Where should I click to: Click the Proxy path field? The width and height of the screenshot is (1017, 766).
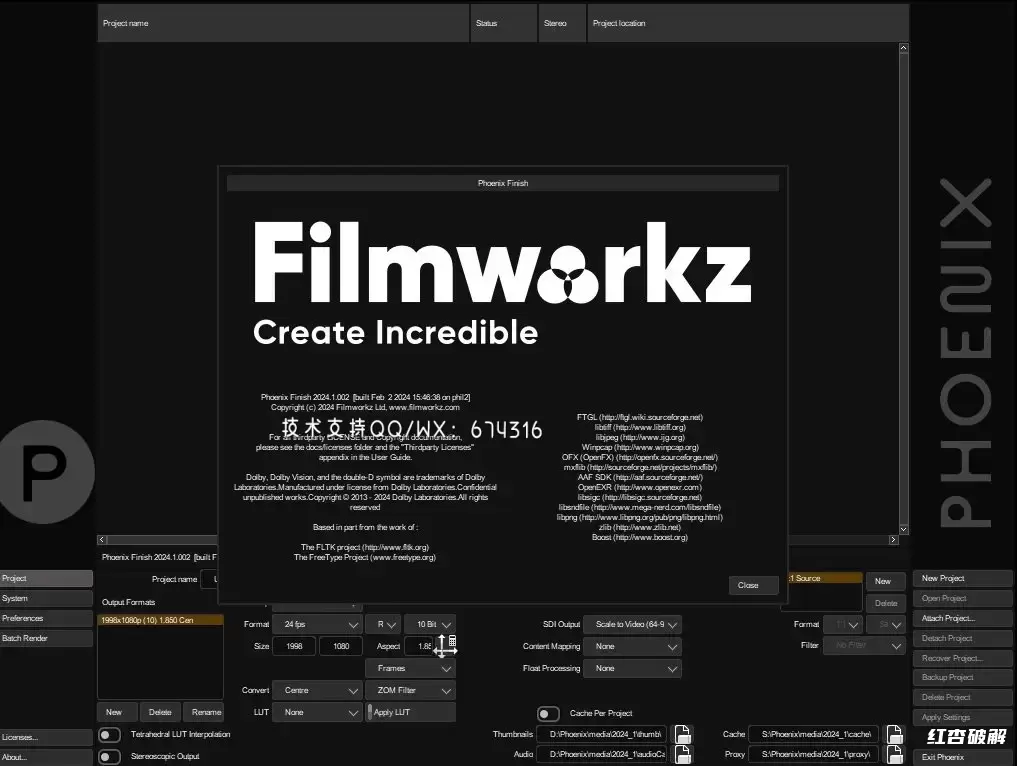814,754
